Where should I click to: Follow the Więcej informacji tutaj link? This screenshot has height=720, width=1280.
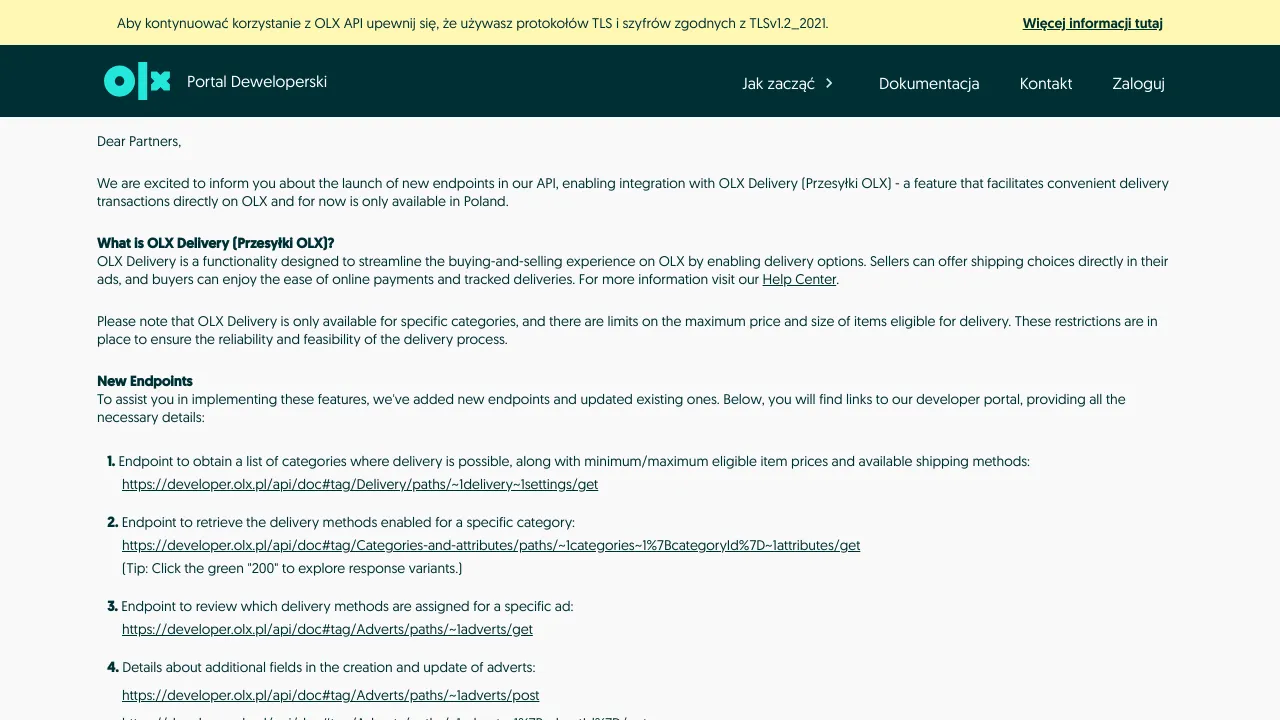(x=1092, y=23)
